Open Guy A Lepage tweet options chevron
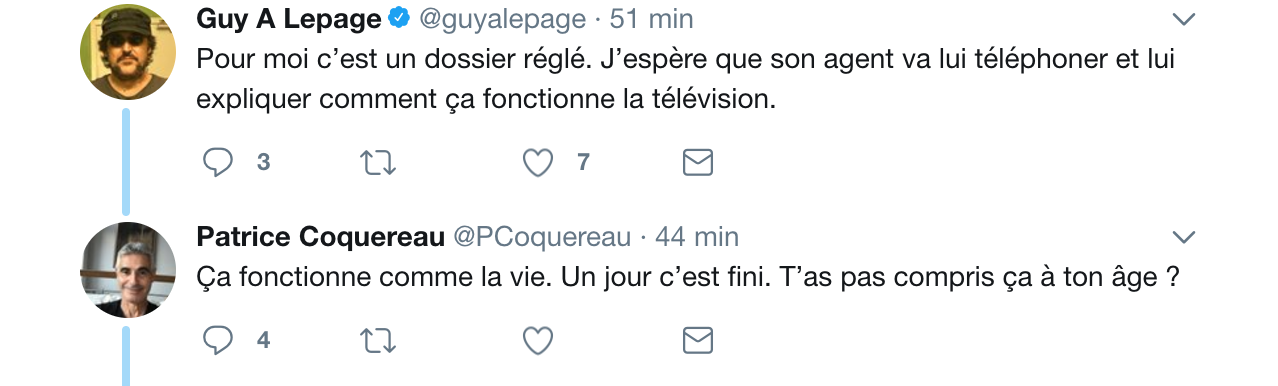 1183,20
